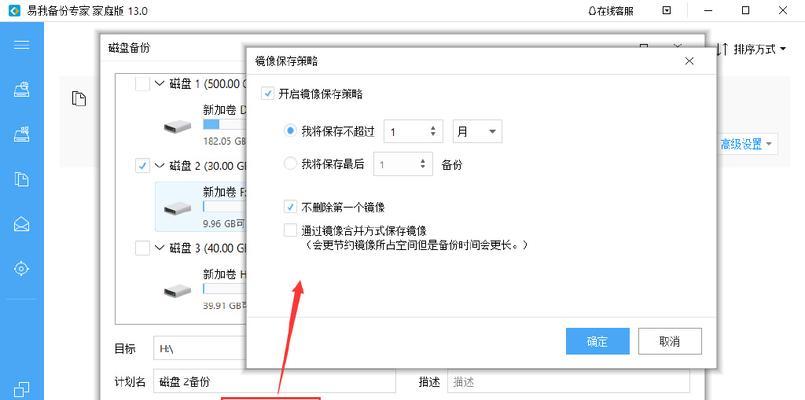Uncheck the disk 2 checkbox
This screenshot has height=400, width=805.
tap(142, 166)
